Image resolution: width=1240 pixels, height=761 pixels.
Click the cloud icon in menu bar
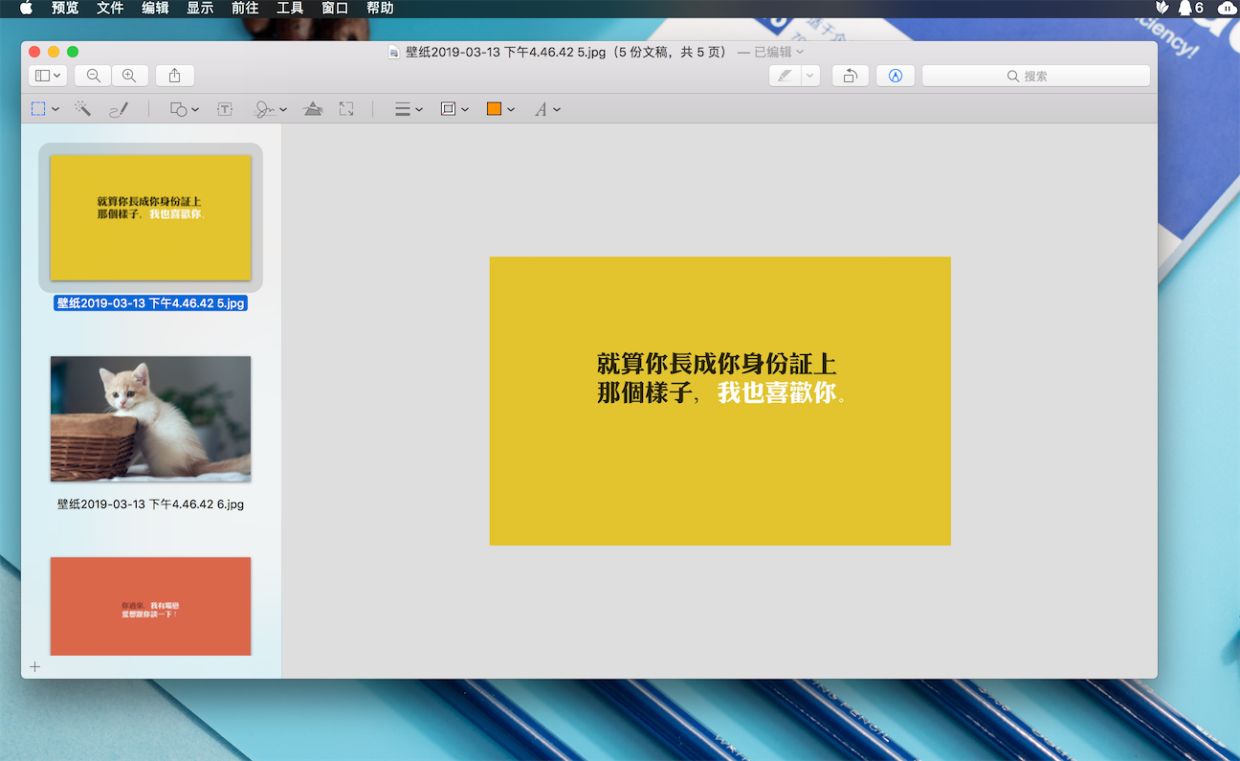[x=1227, y=8]
